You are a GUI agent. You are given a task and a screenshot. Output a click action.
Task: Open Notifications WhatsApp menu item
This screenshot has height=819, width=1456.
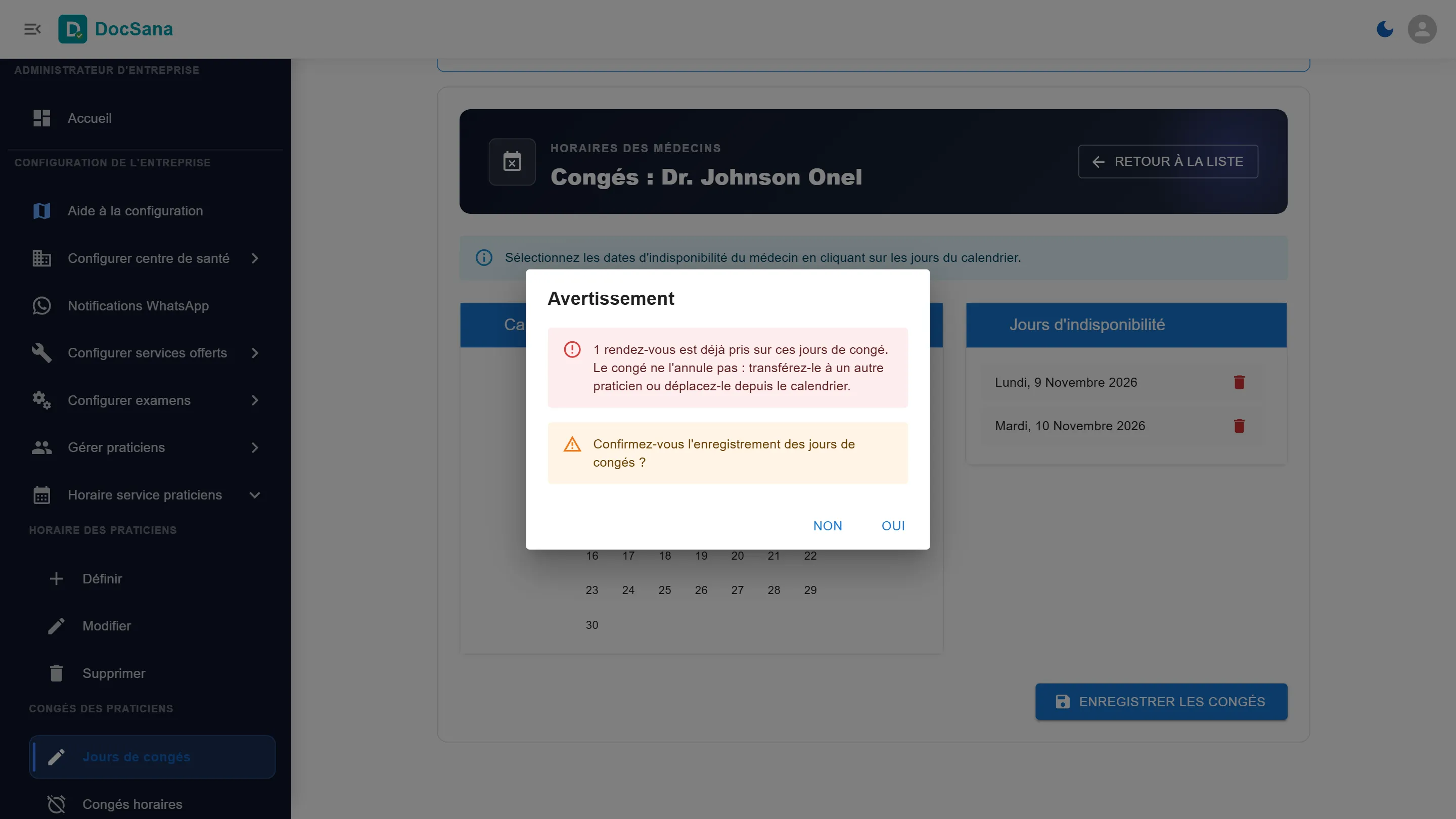tap(145, 306)
